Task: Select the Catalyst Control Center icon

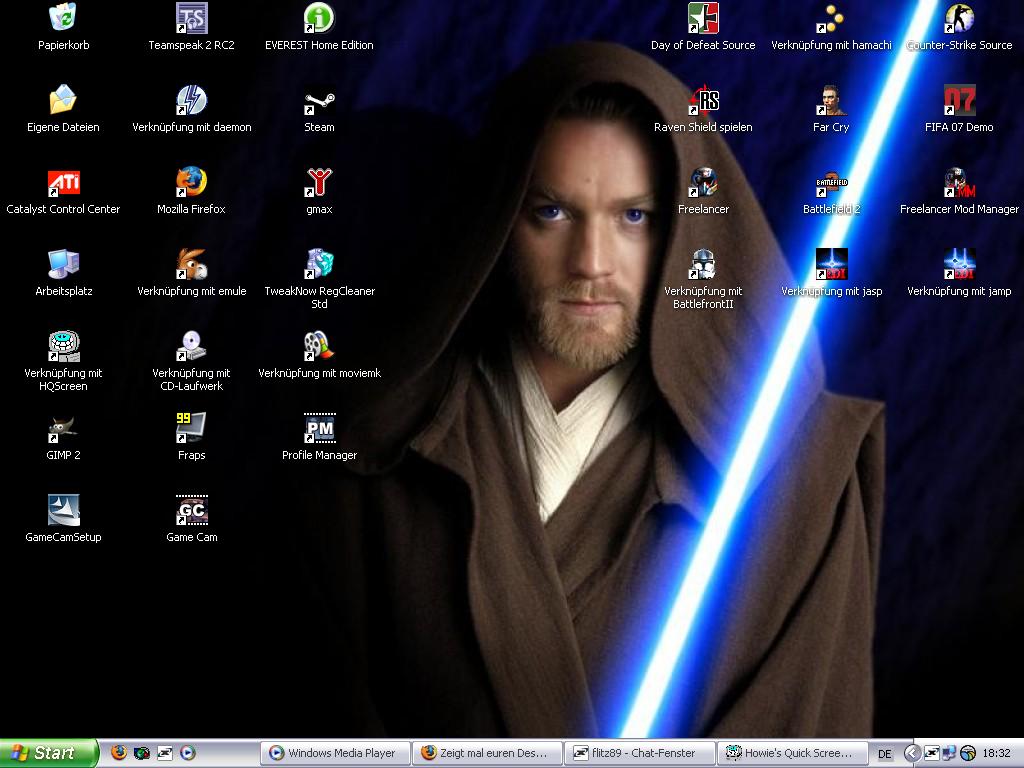Action: click(63, 183)
